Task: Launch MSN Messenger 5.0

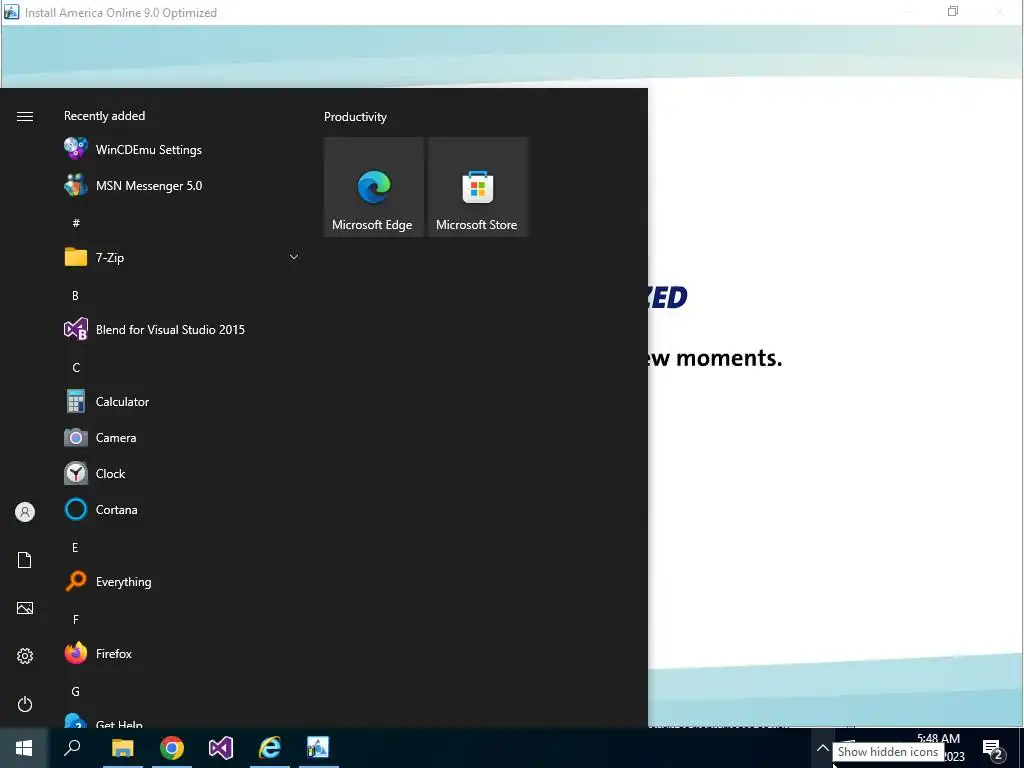Action: [x=182, y=185]
